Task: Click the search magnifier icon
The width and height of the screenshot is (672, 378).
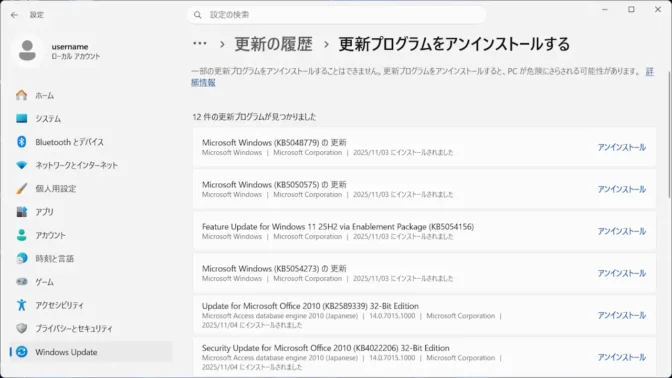Action: pyautogui.click(x=198, y=15)
